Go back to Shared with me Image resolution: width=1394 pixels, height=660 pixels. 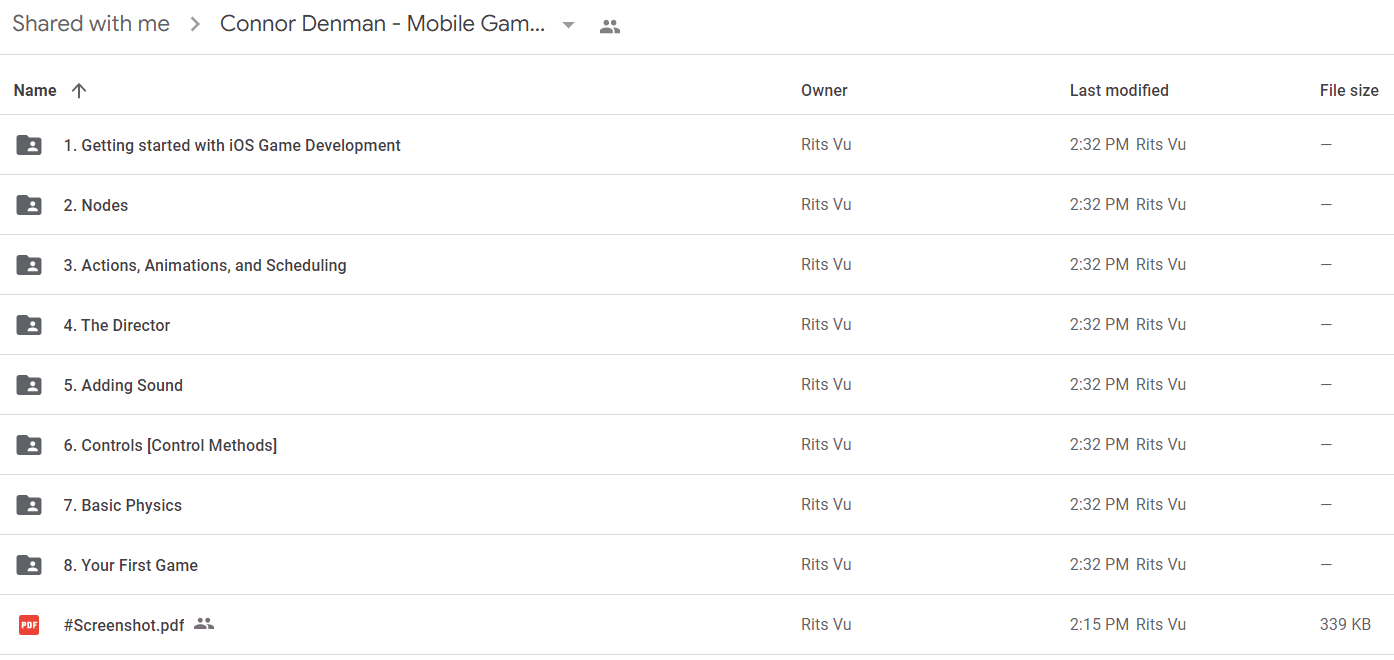pos(91,24)
